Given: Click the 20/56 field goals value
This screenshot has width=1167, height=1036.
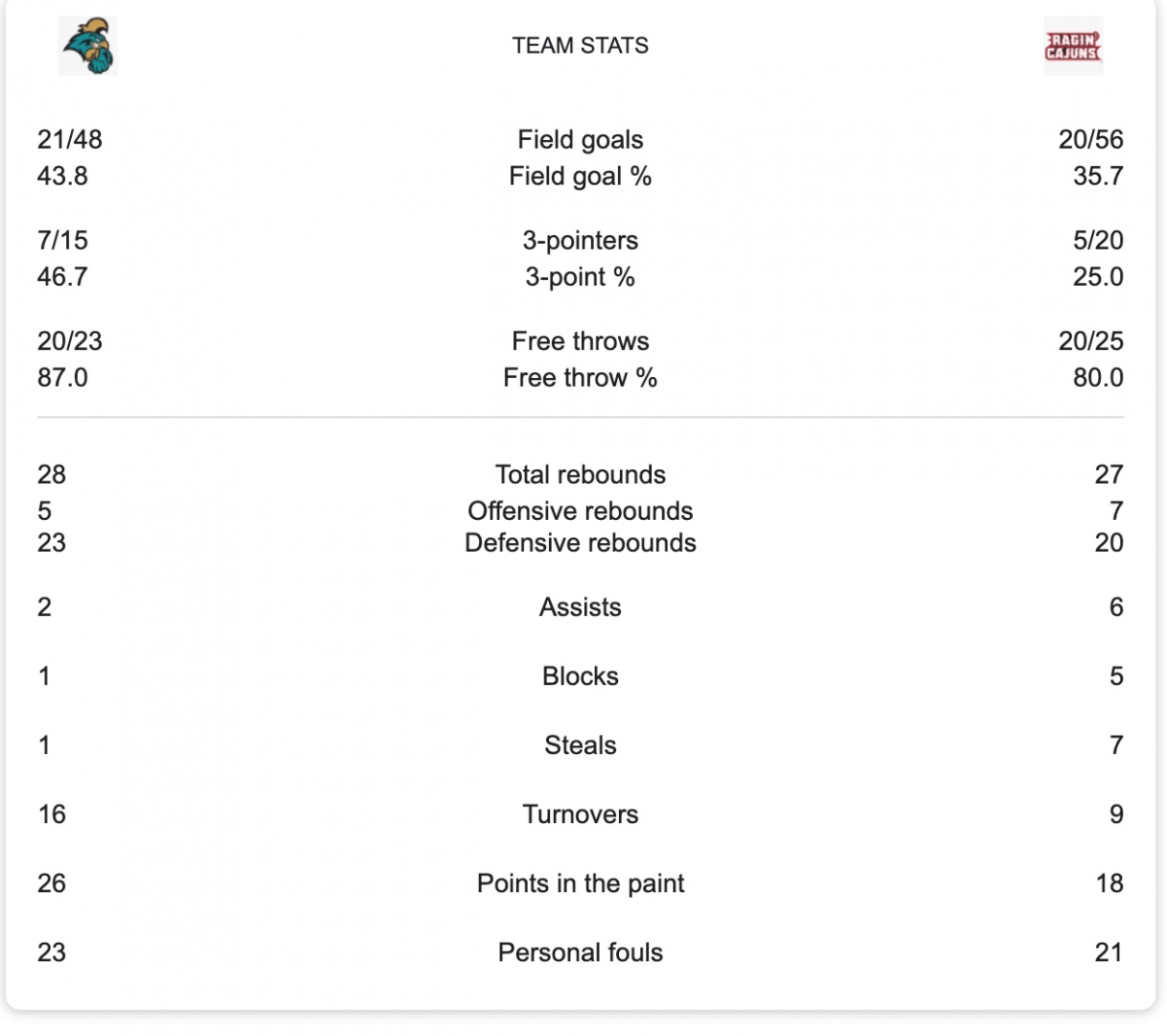Looking at the screenshot, I should pyautogui.click(x=1090, y=140).
